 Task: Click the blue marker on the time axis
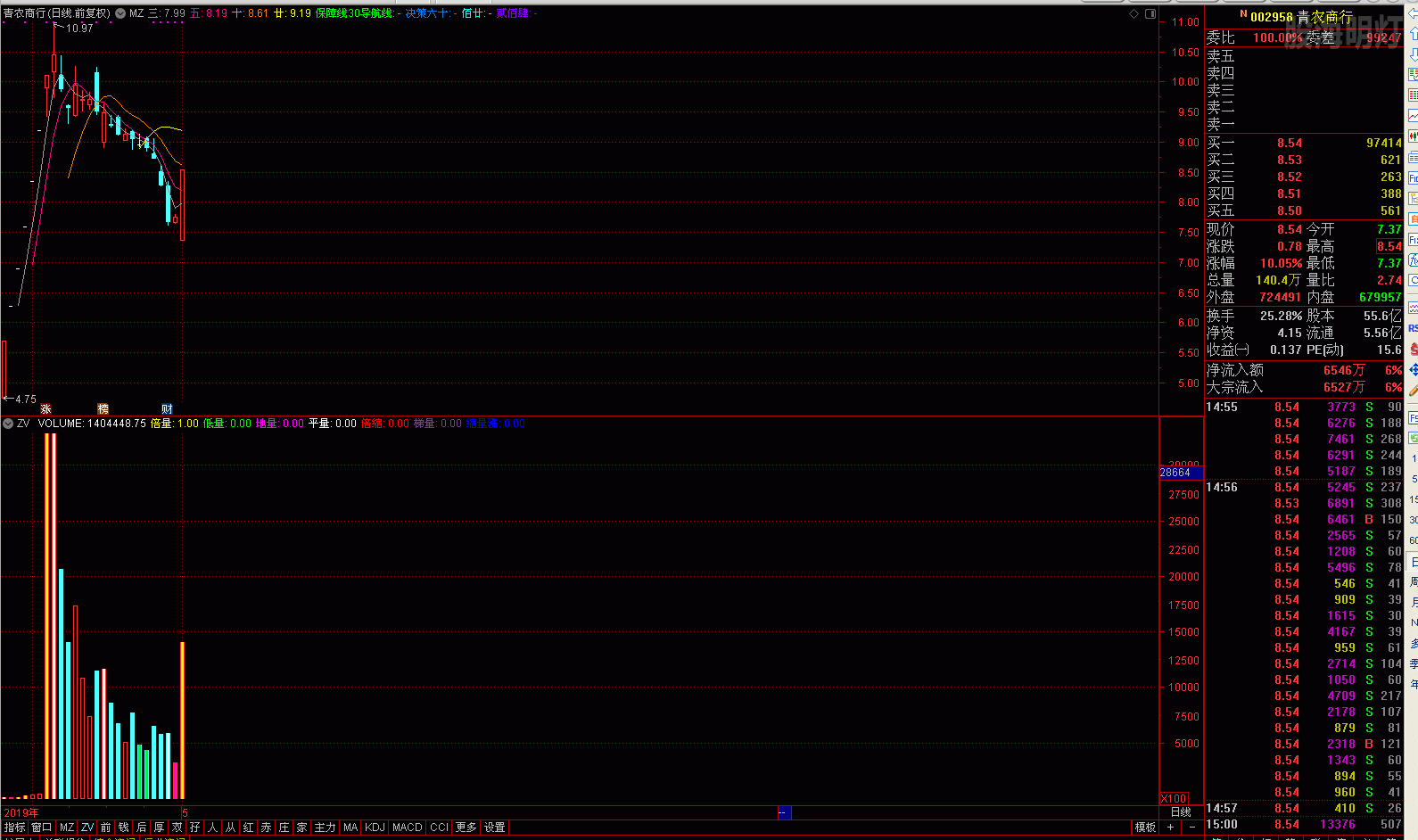point(784,812)
